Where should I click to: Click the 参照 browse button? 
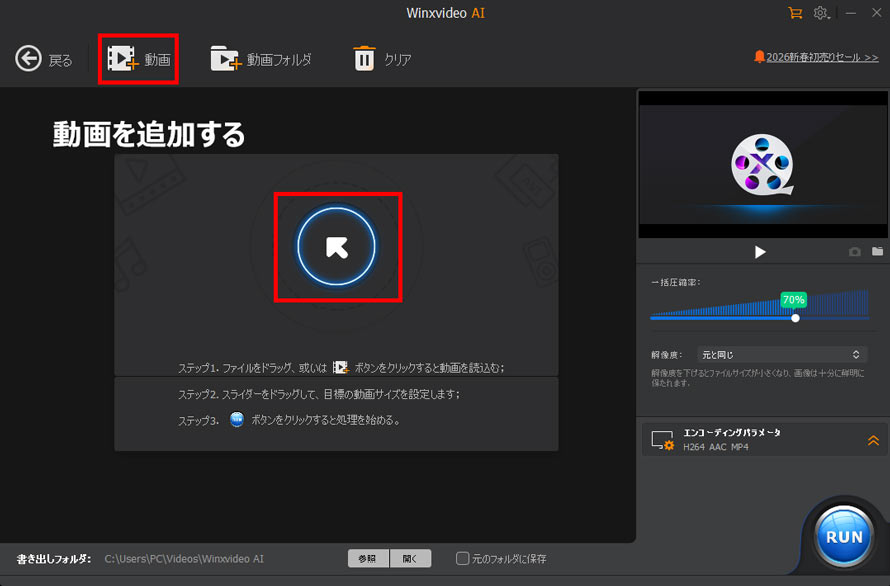click(368, 558)
